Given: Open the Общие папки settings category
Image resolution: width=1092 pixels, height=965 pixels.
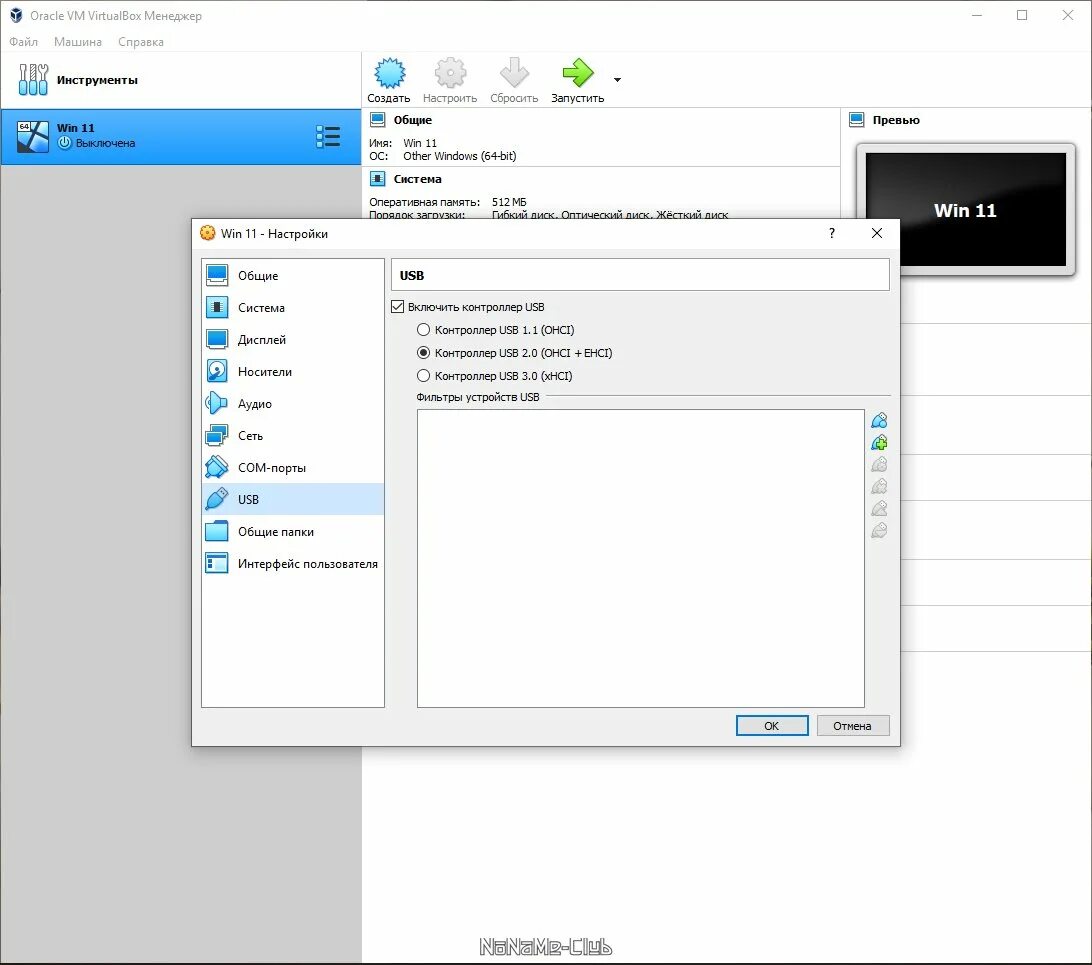Looking at the screenshot, I should [x=293, y=532].
